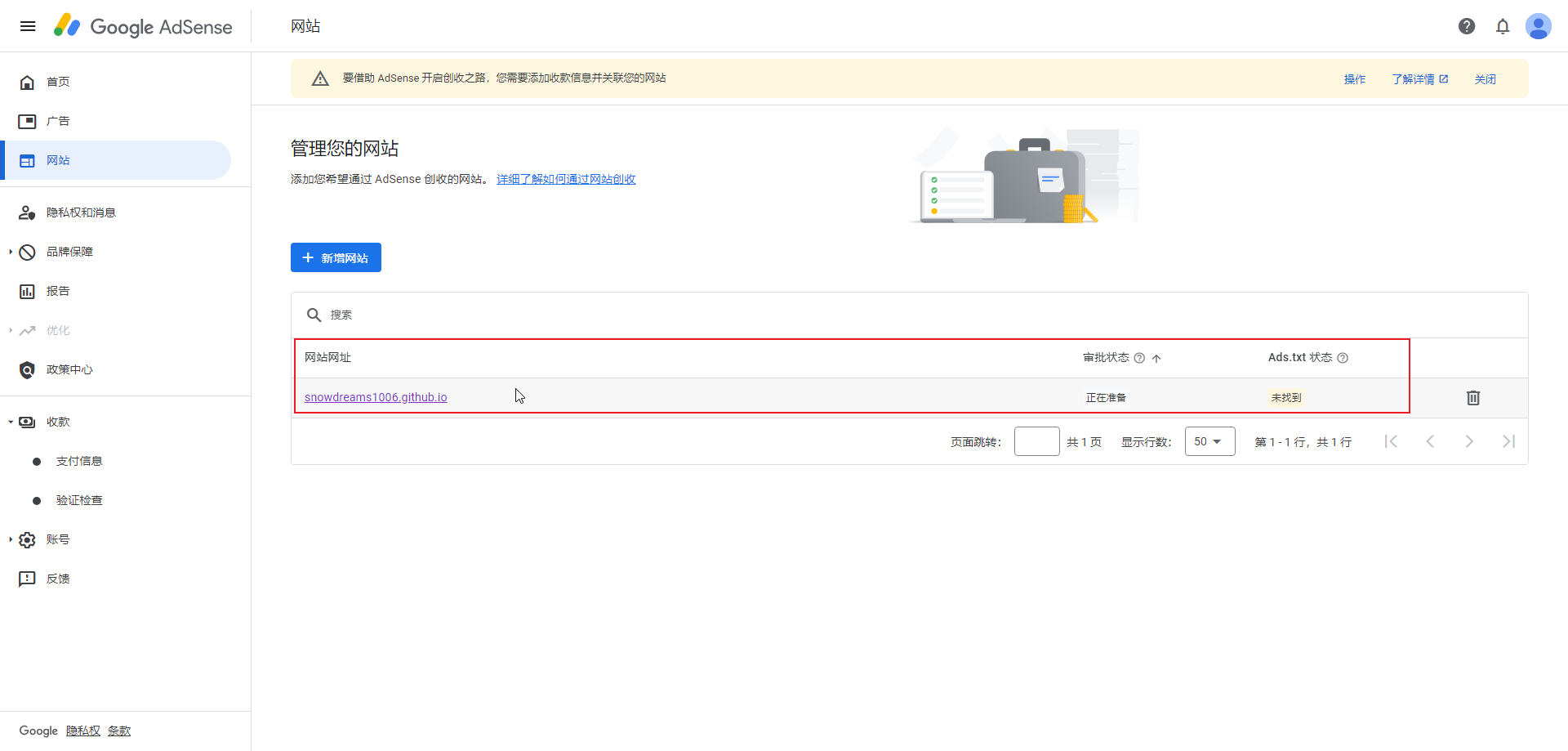Screen dimensions: 1568x751
Task: Click the help icon next to 审批状态
Action: point(1139,358)
